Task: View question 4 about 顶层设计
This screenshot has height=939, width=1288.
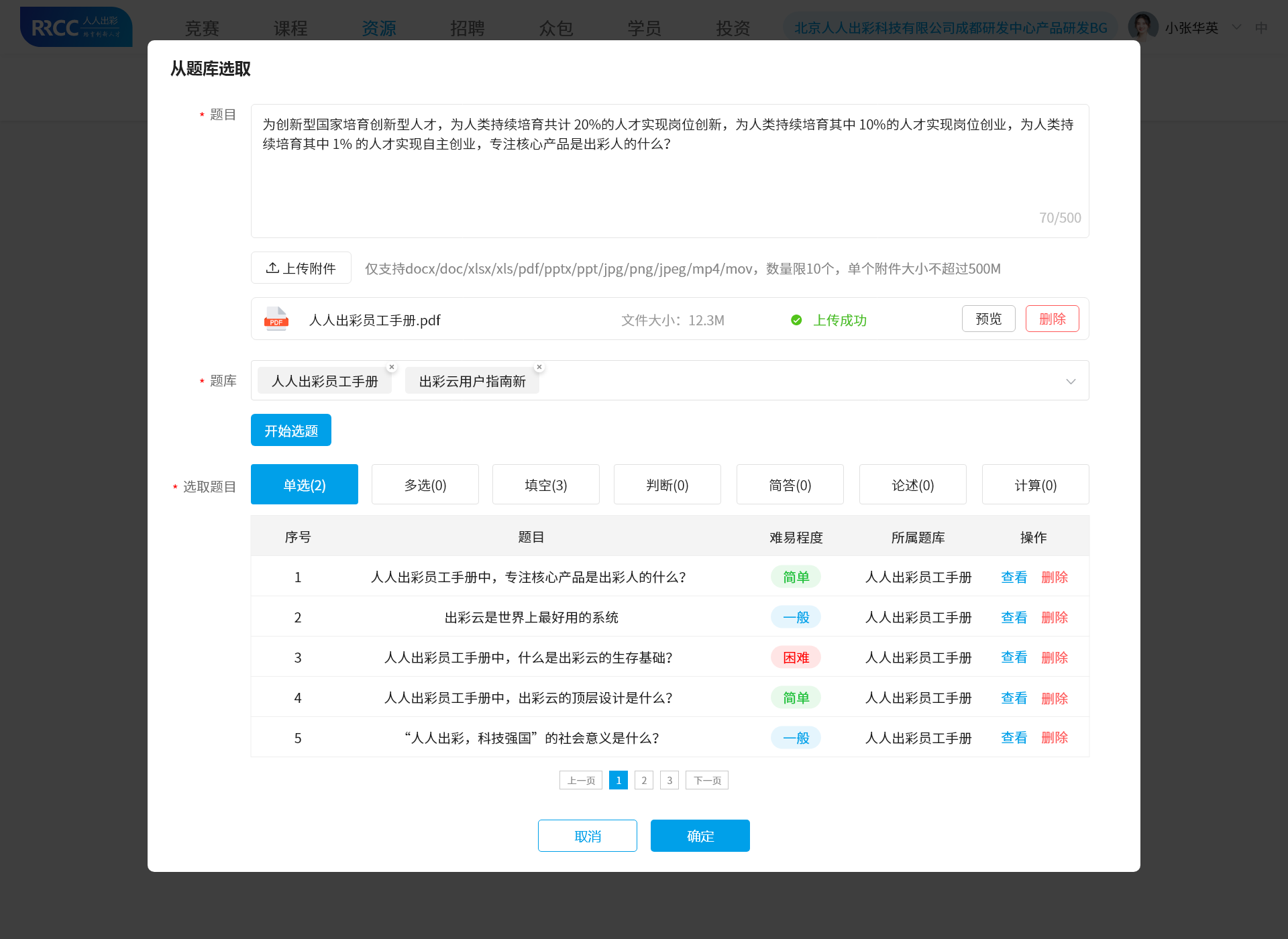Action: coord(1014,698)
